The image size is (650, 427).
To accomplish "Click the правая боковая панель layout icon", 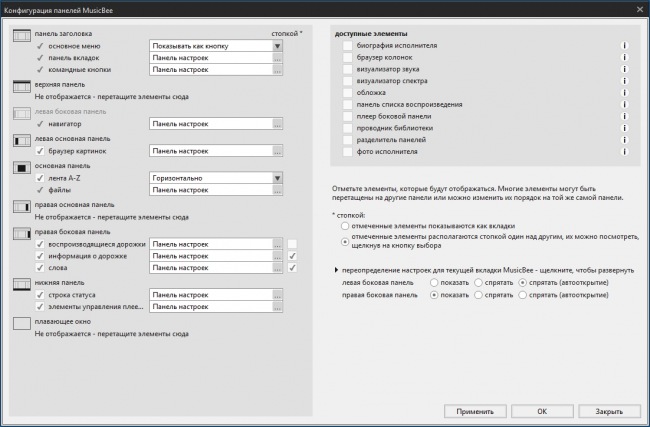I will 22,234.
